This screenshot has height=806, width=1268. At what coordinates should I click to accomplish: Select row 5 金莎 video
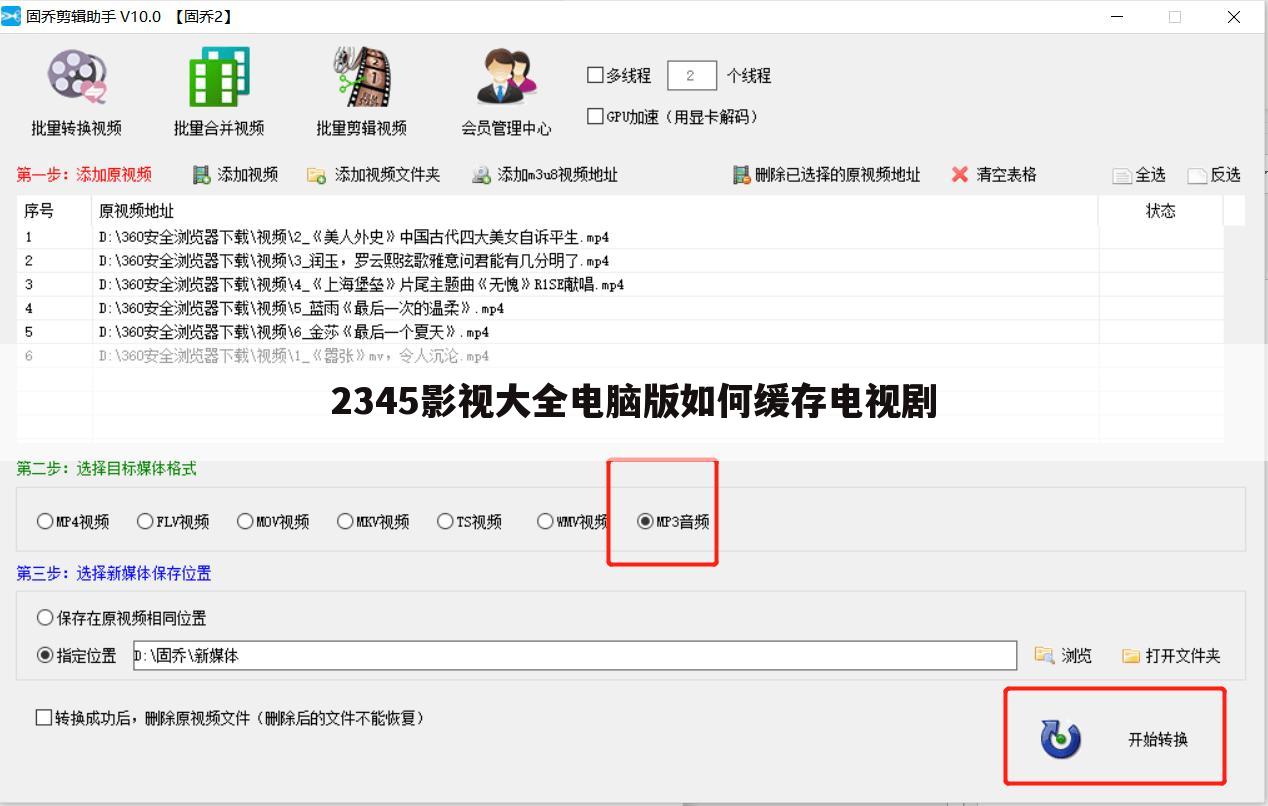pos(620,332)
